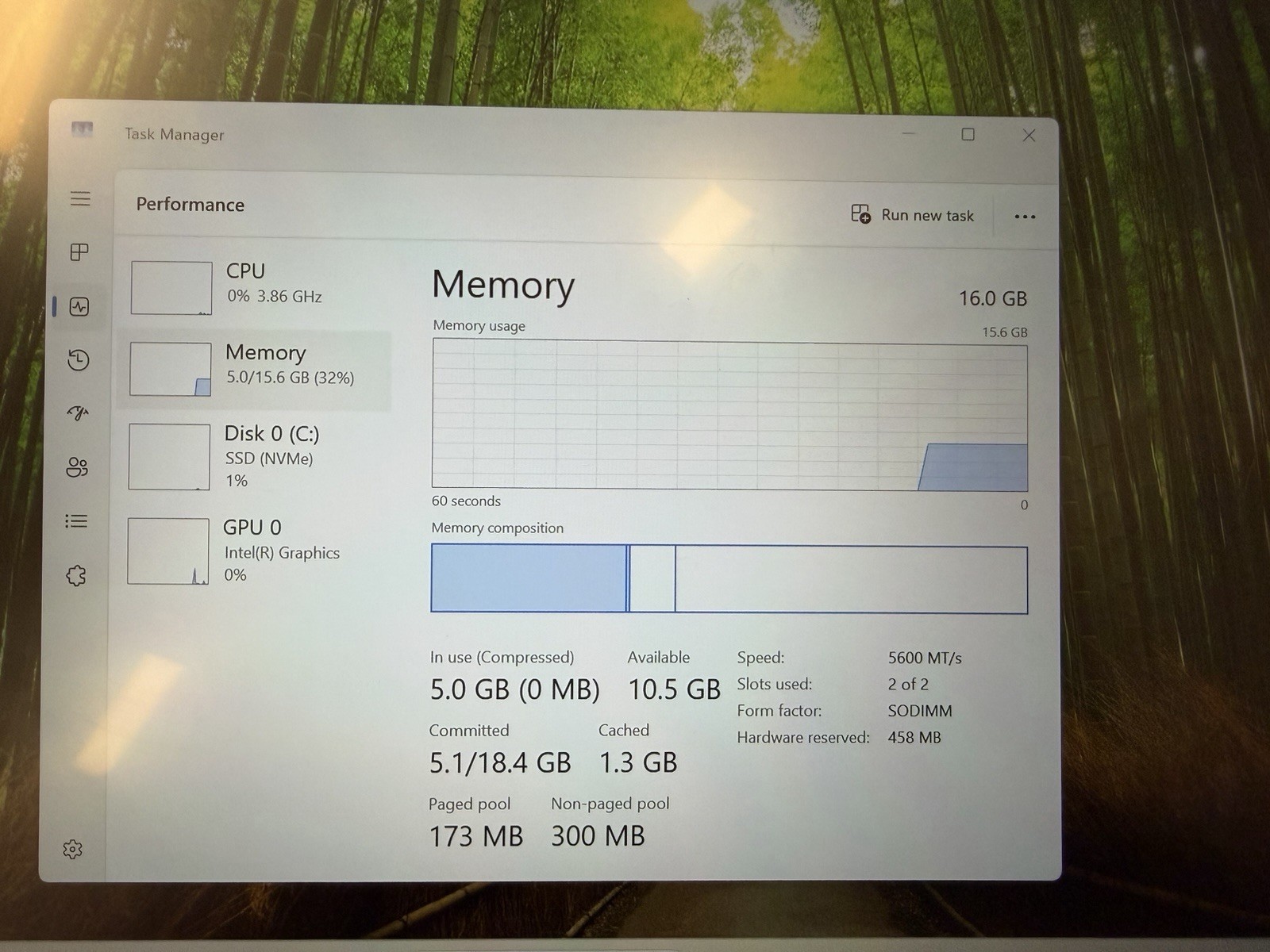1270x952 pixels.
Task: Click the 173 MB paged pool value
Action: [x=476, y=836]
